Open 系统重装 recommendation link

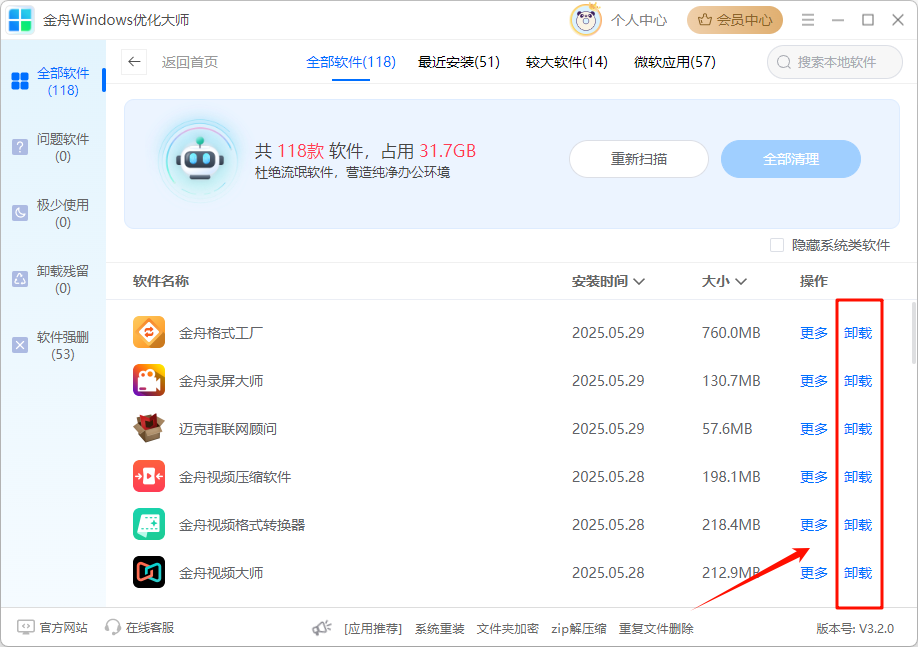(x=440, y=629)
